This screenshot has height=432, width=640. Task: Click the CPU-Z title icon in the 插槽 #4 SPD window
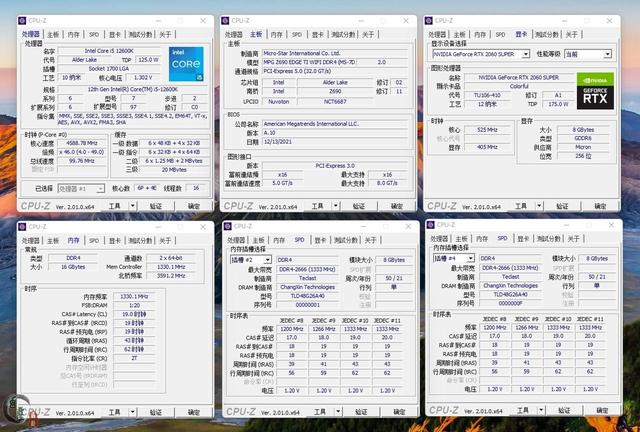point(430,225)
